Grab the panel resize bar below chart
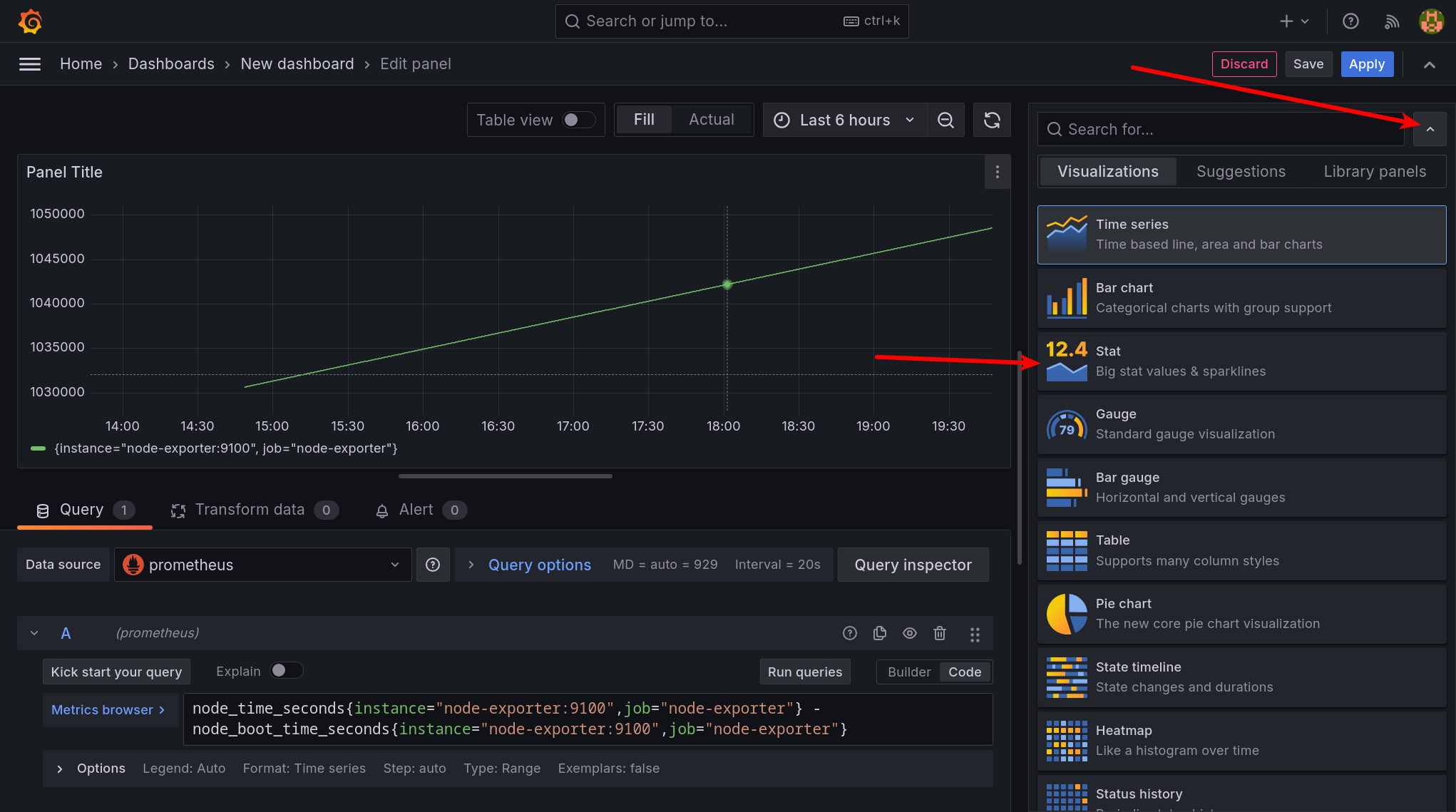The image size is (1456, 812). [x=506, y=476]
